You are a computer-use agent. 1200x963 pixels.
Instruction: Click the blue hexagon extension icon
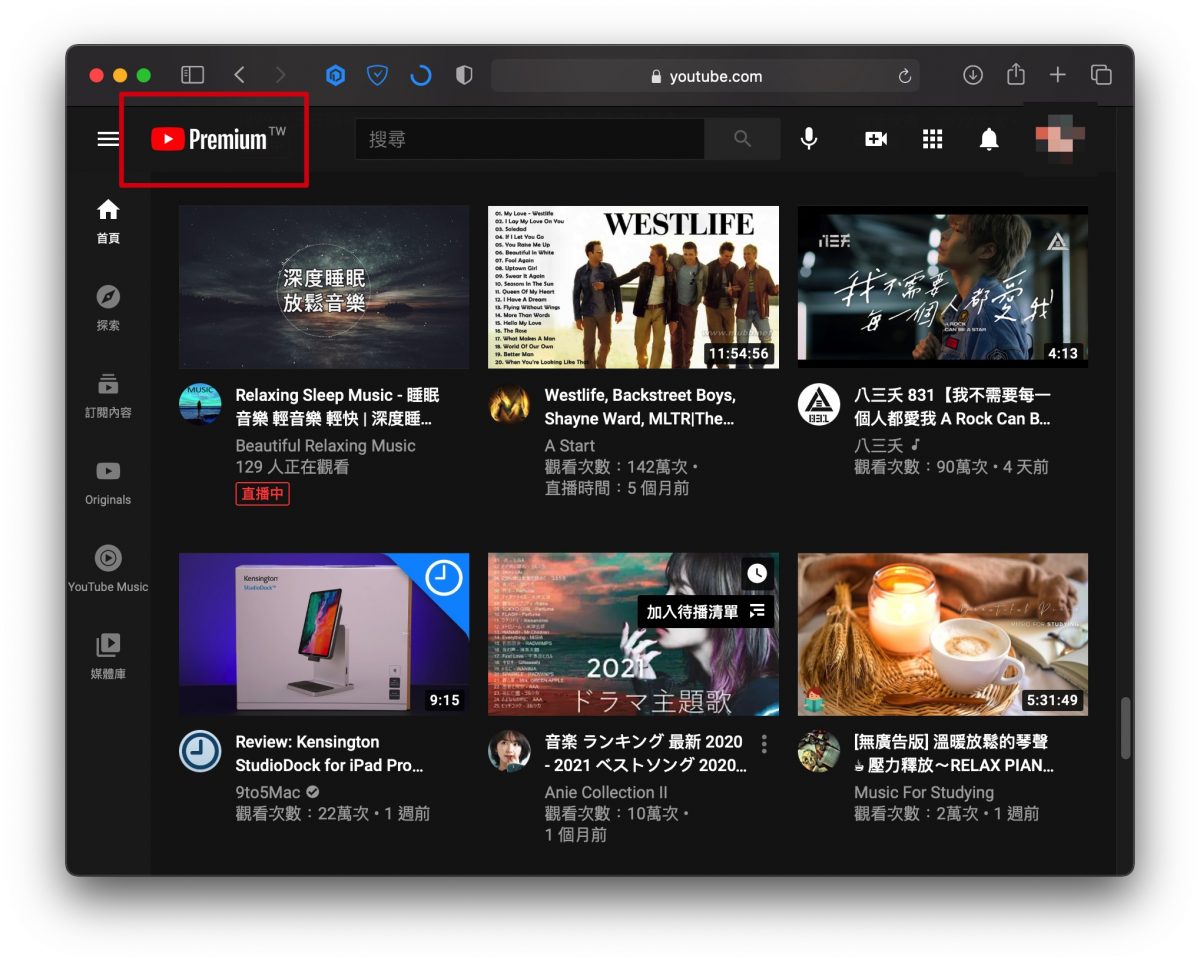(336, 75)
